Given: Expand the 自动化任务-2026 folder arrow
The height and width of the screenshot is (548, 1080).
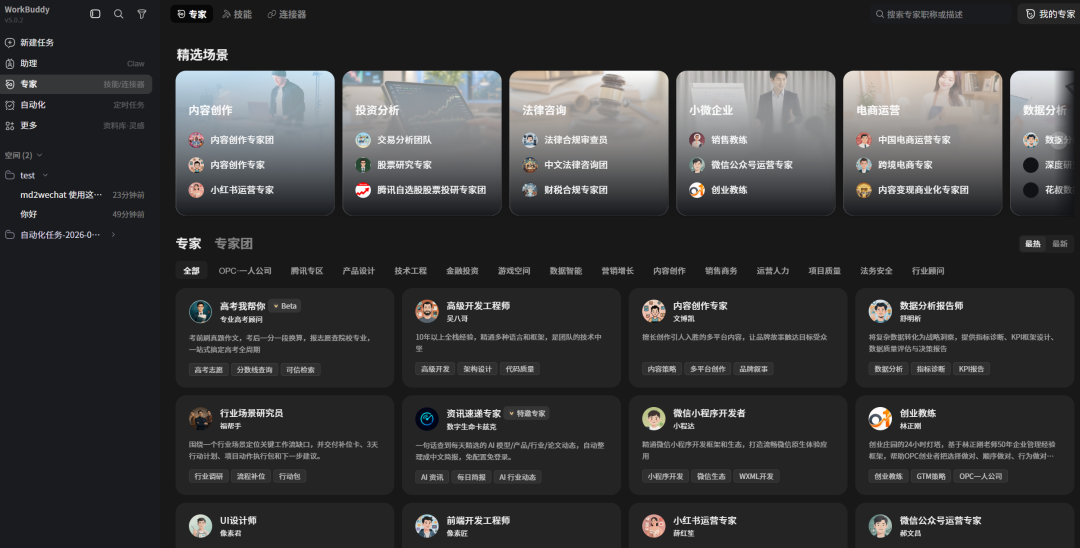Looking at the screenshot, I should coord(113,235).
